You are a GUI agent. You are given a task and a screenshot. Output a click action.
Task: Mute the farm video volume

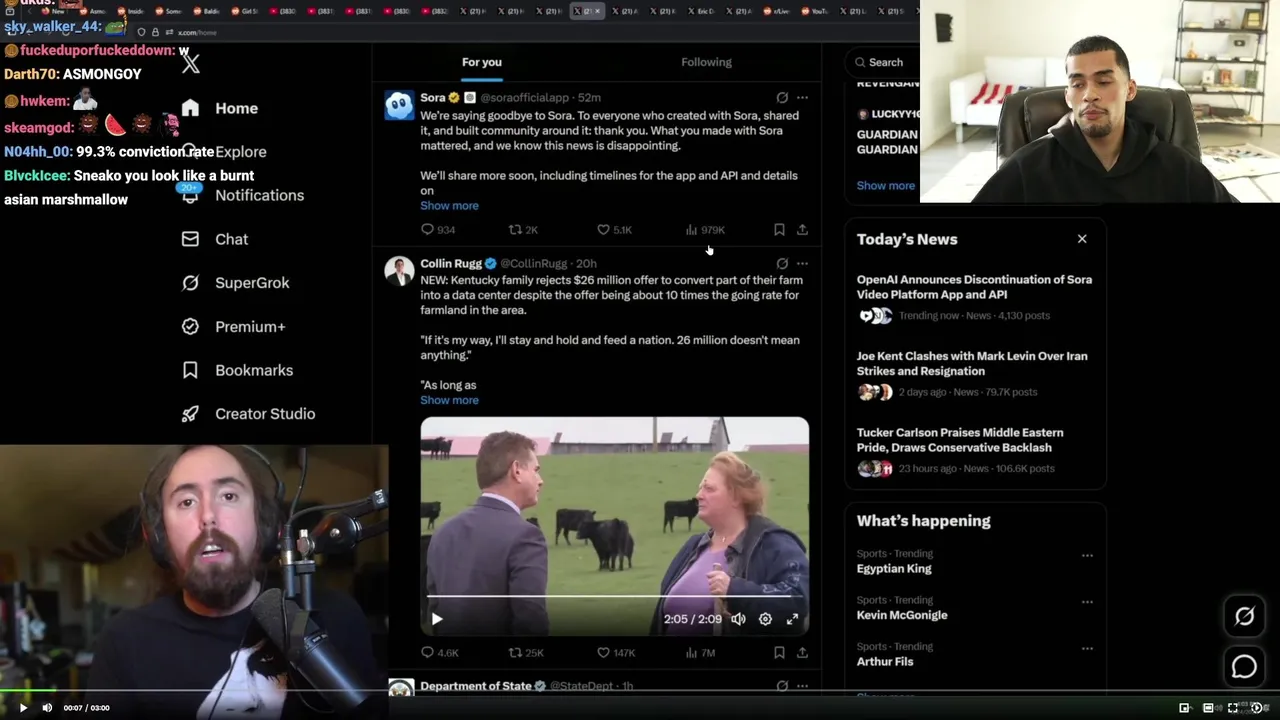coord(738,619)
